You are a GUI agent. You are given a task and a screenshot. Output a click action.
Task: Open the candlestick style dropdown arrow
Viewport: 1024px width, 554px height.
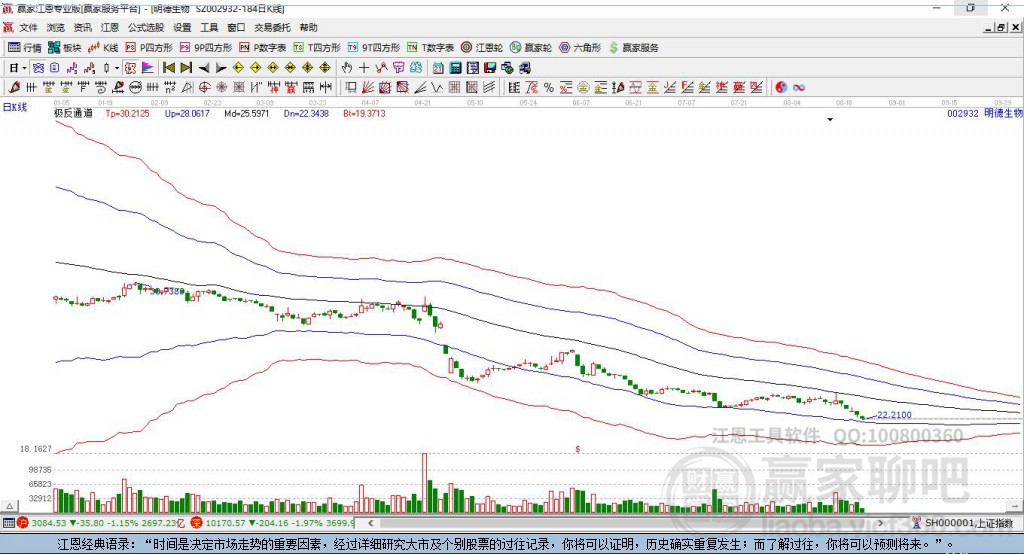[x=117, y=68]
